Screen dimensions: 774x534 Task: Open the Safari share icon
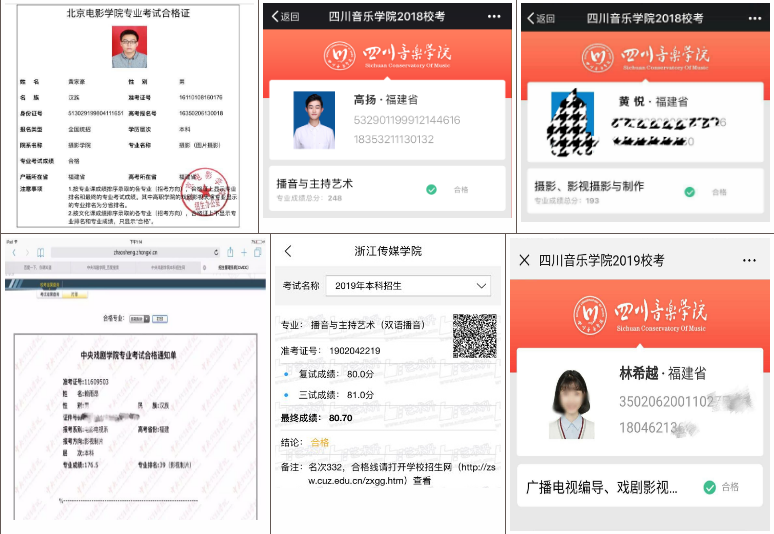coord(230,252)
